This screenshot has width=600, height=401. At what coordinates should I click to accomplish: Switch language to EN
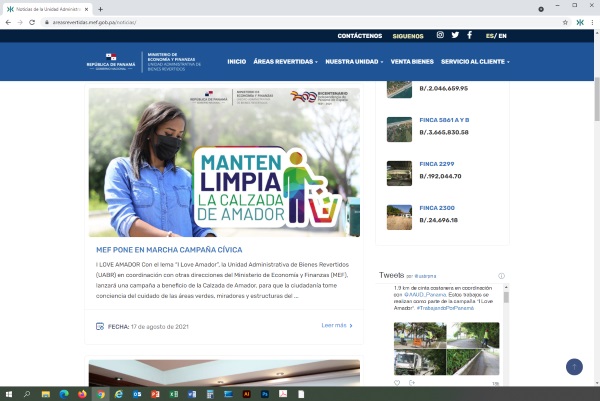pos(502,35)
